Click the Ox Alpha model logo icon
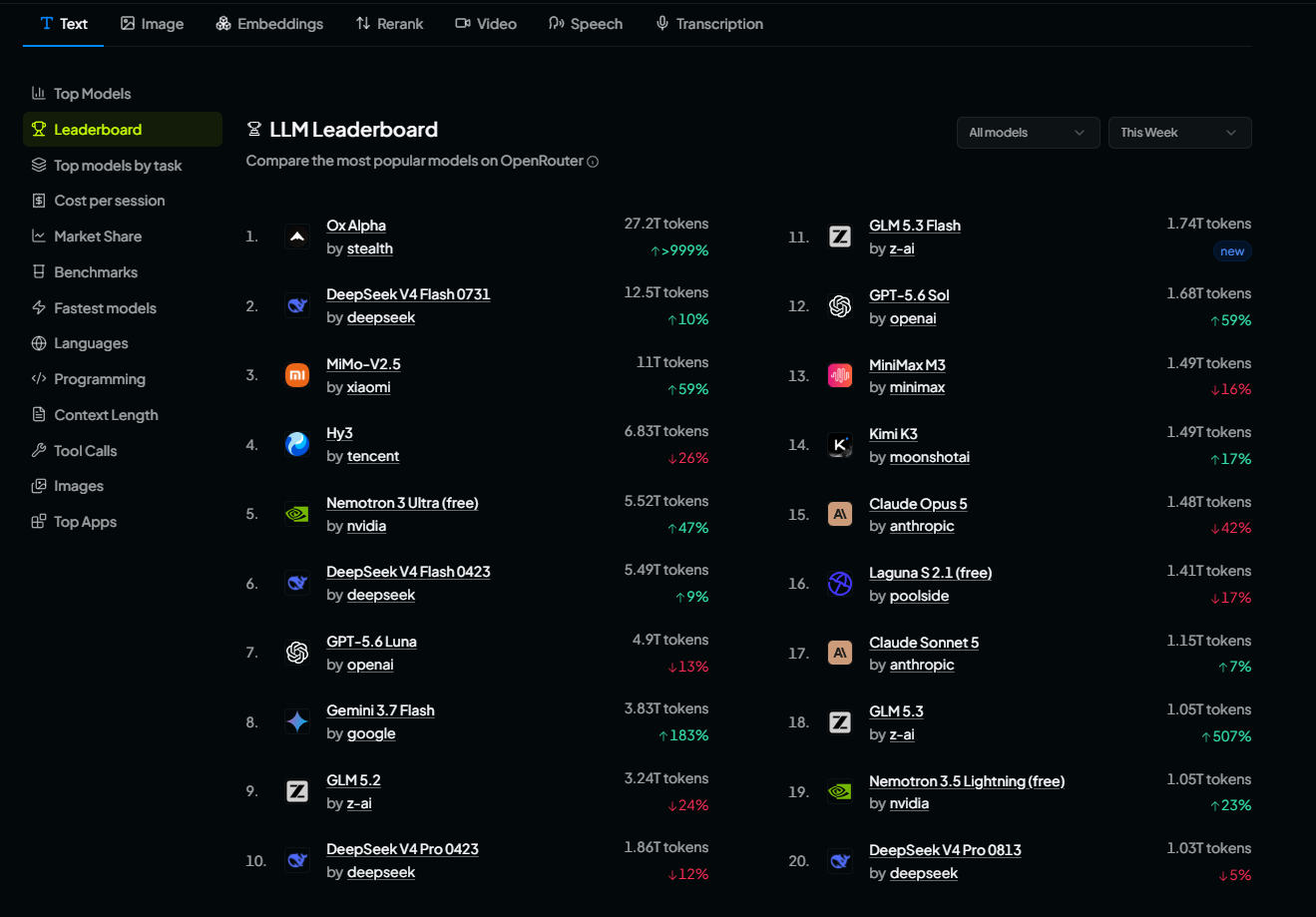The image size is (1316, 917). click(297, 236)
